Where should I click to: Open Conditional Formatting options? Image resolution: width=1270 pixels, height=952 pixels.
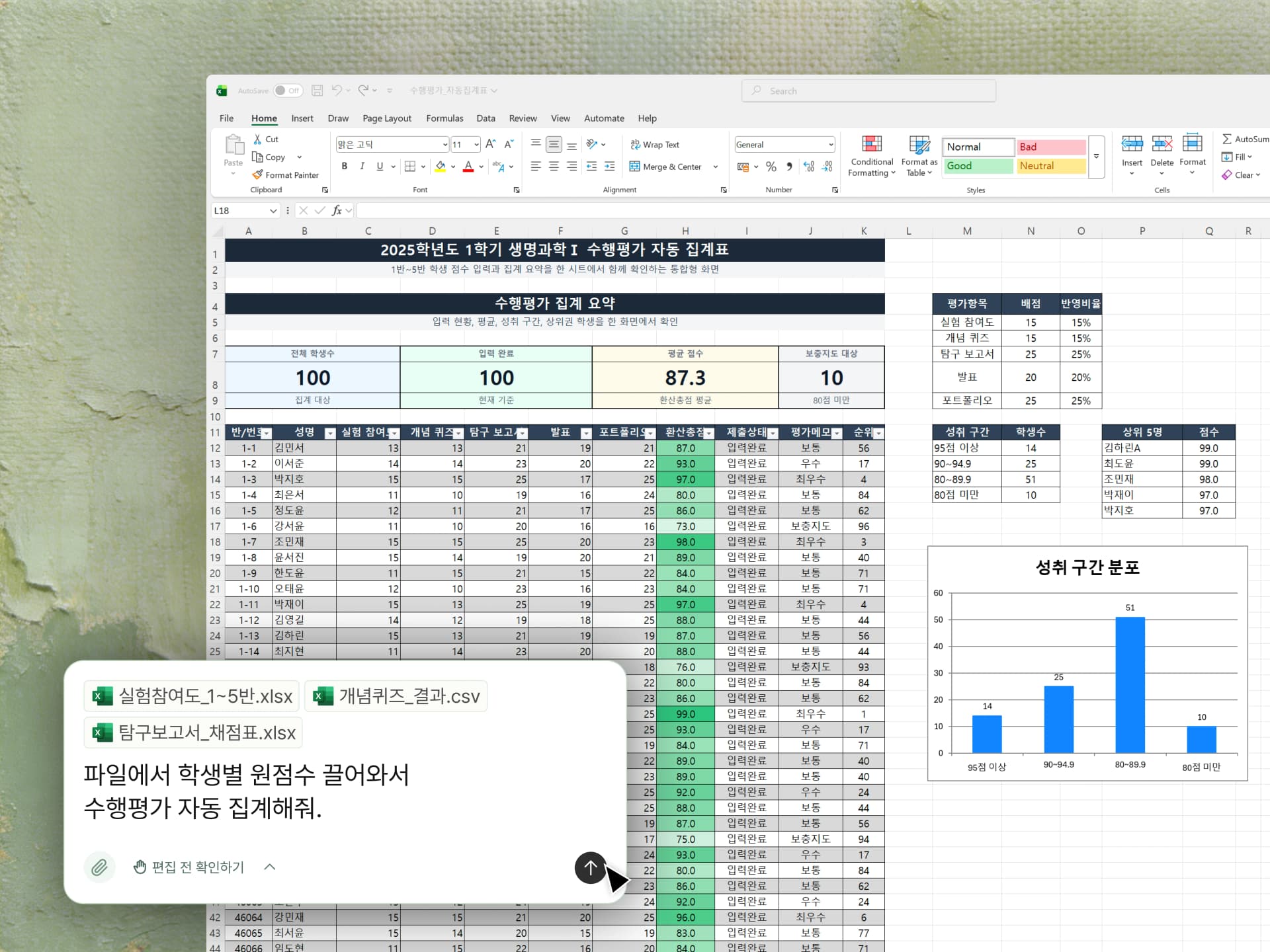pos(871,155)
